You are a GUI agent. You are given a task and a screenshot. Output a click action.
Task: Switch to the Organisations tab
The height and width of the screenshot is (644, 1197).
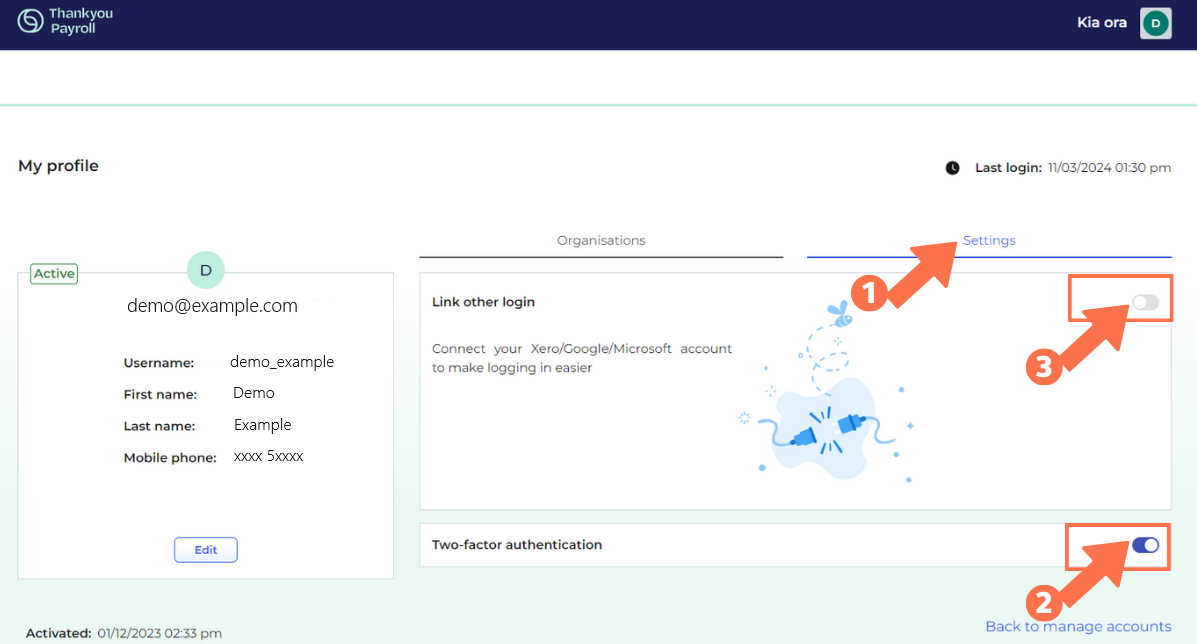tap(601, 240)
